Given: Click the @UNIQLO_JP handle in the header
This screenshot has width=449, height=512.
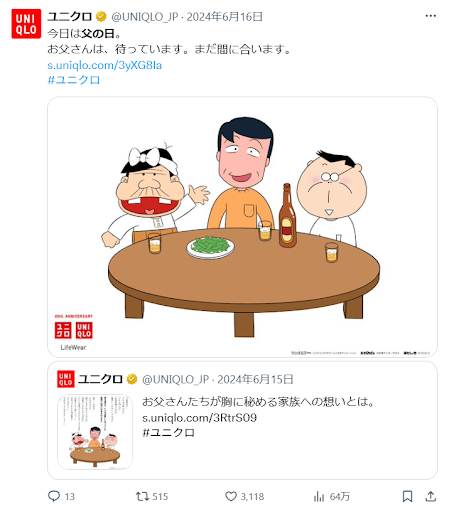Looking at the screenshot, I should tap(145, 16).
